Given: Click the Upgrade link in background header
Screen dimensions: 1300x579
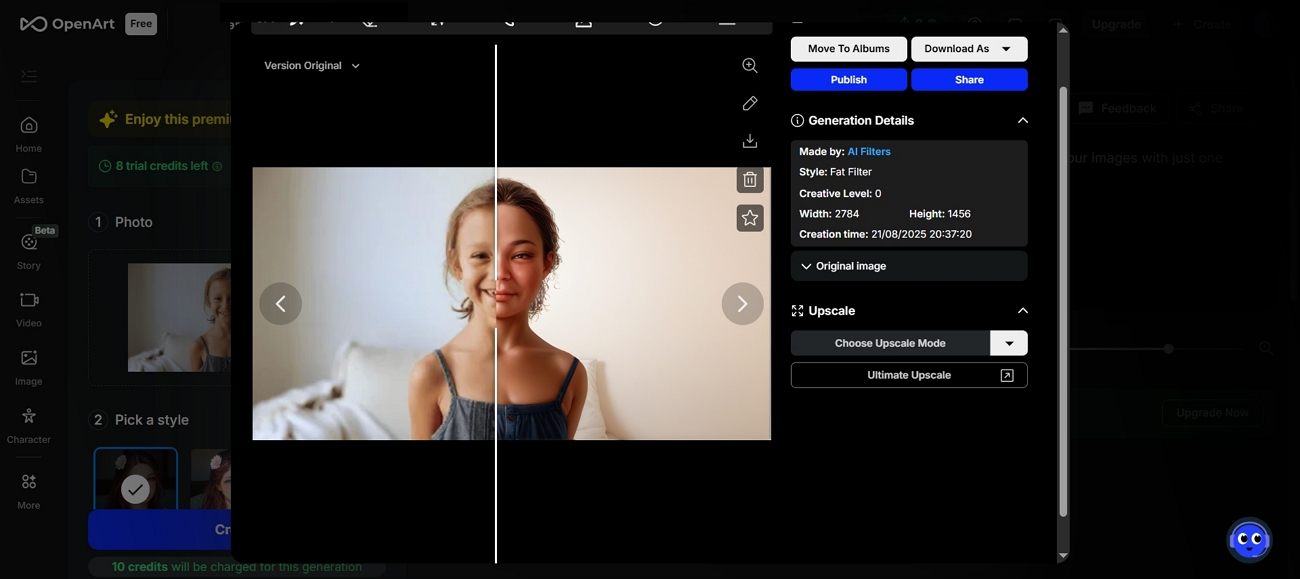Looking at the screenshot, I should [1116, 24].
